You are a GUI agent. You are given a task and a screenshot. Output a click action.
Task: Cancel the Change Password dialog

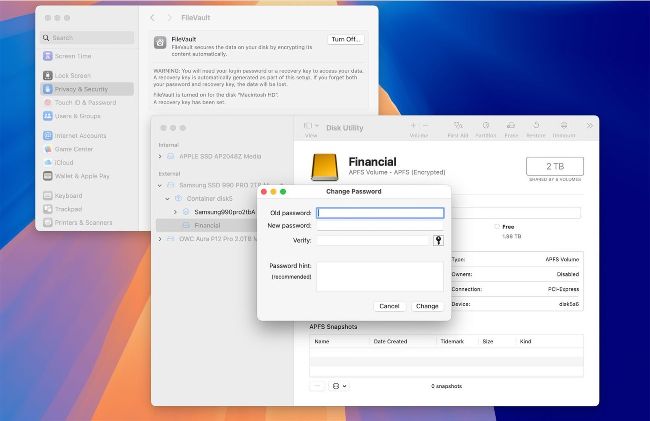[389, 306]
